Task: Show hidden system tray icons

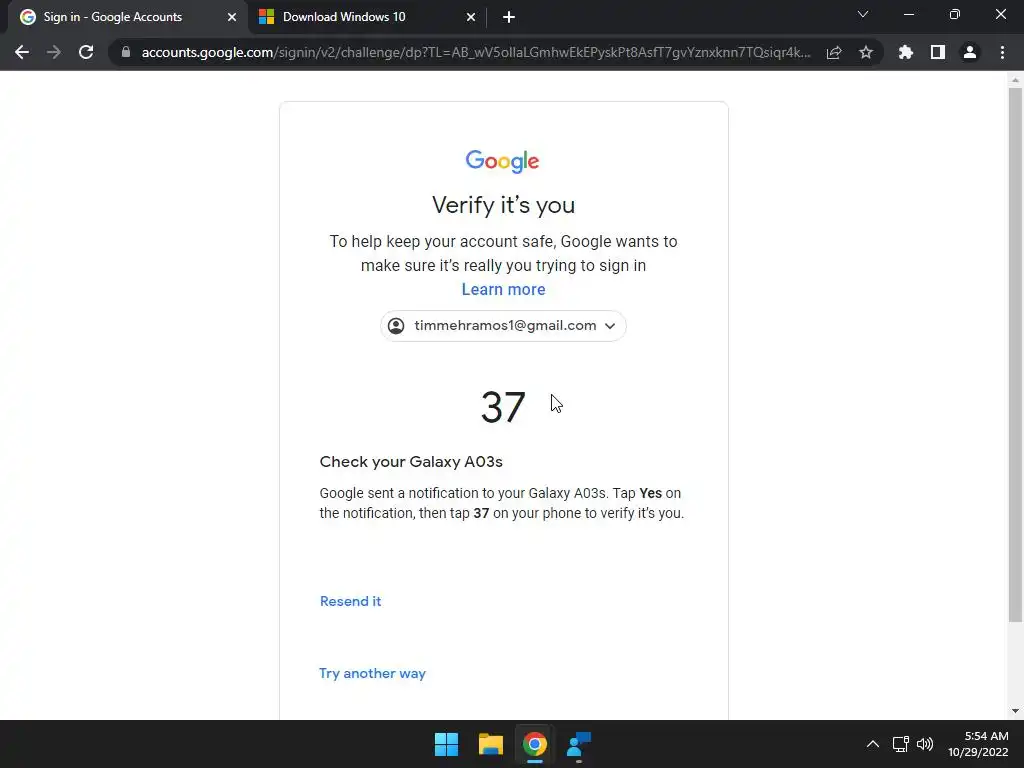Action: tap(872, 744)
